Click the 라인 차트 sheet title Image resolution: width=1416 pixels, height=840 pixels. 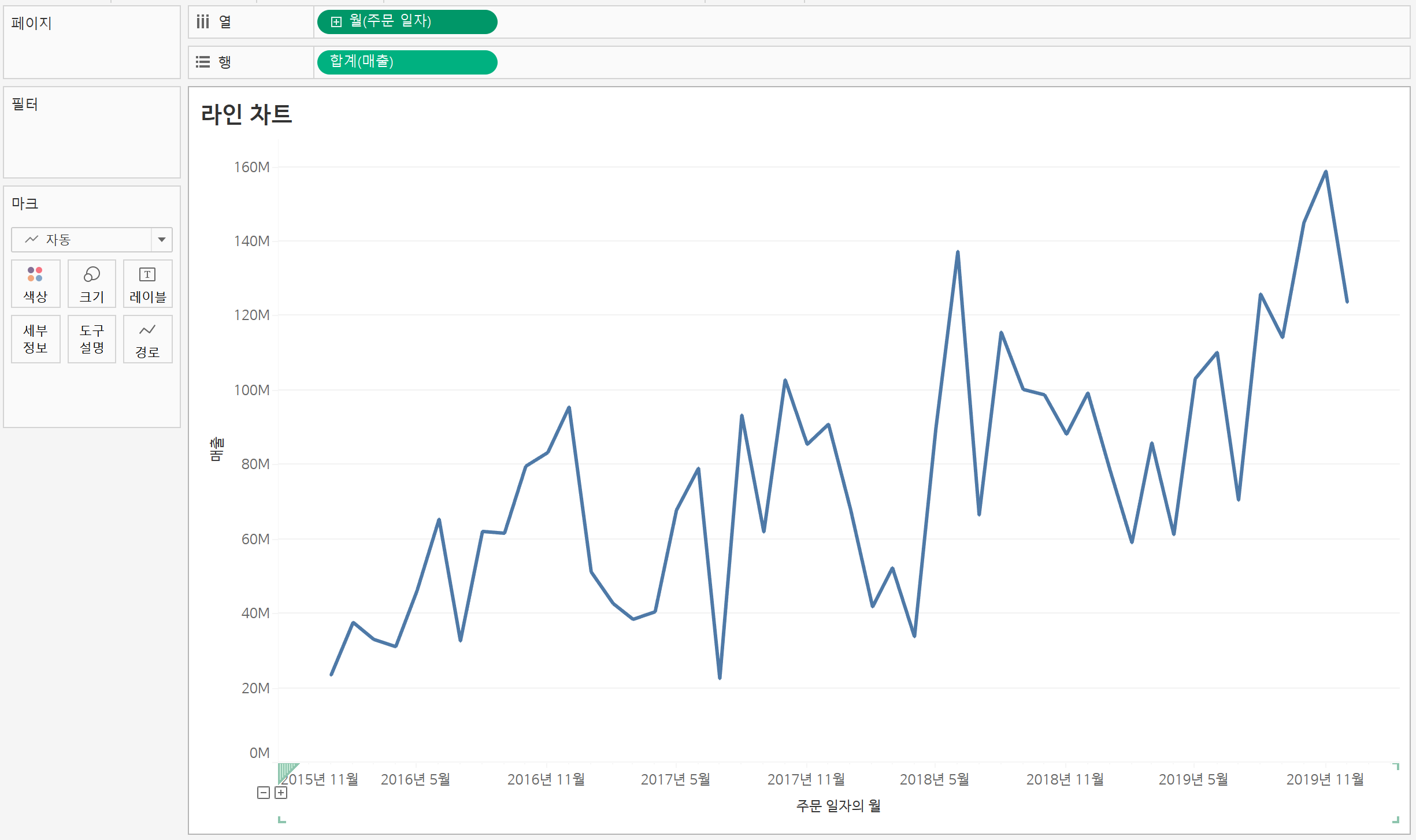point(246,114)
